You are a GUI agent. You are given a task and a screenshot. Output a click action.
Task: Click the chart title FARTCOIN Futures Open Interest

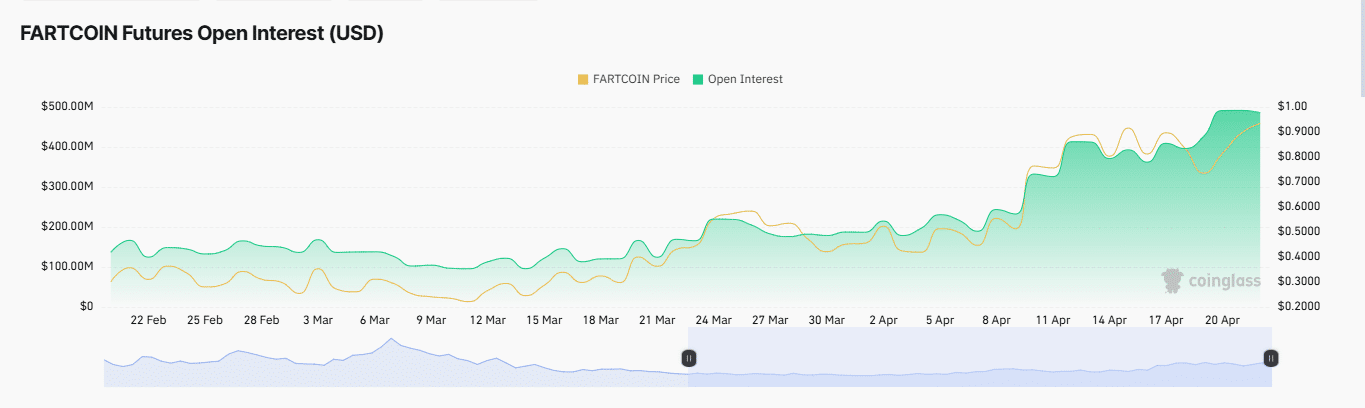[202, 33]
